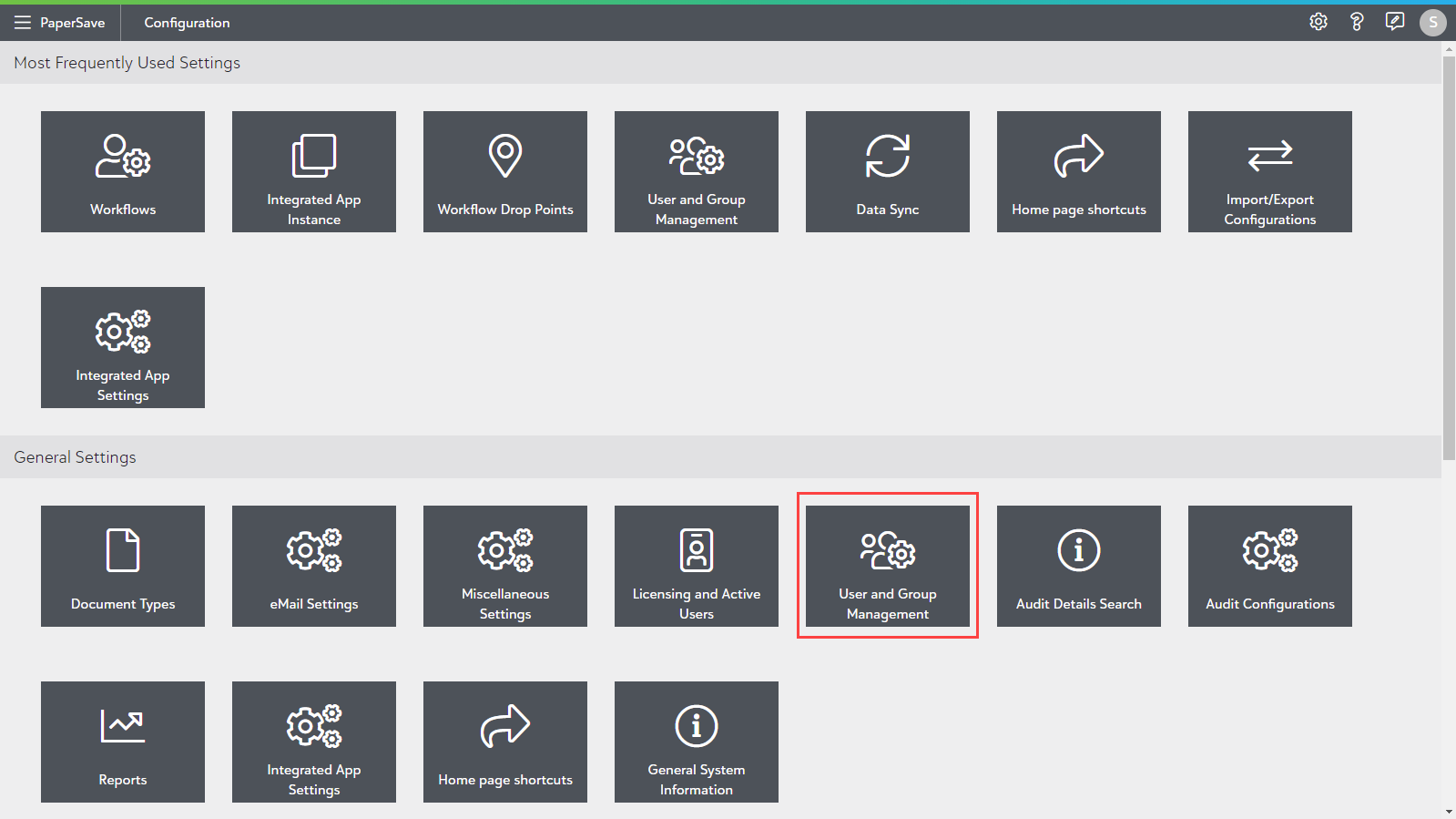
Task: Click the feedback icon in the header
Action: point(1394,22)
